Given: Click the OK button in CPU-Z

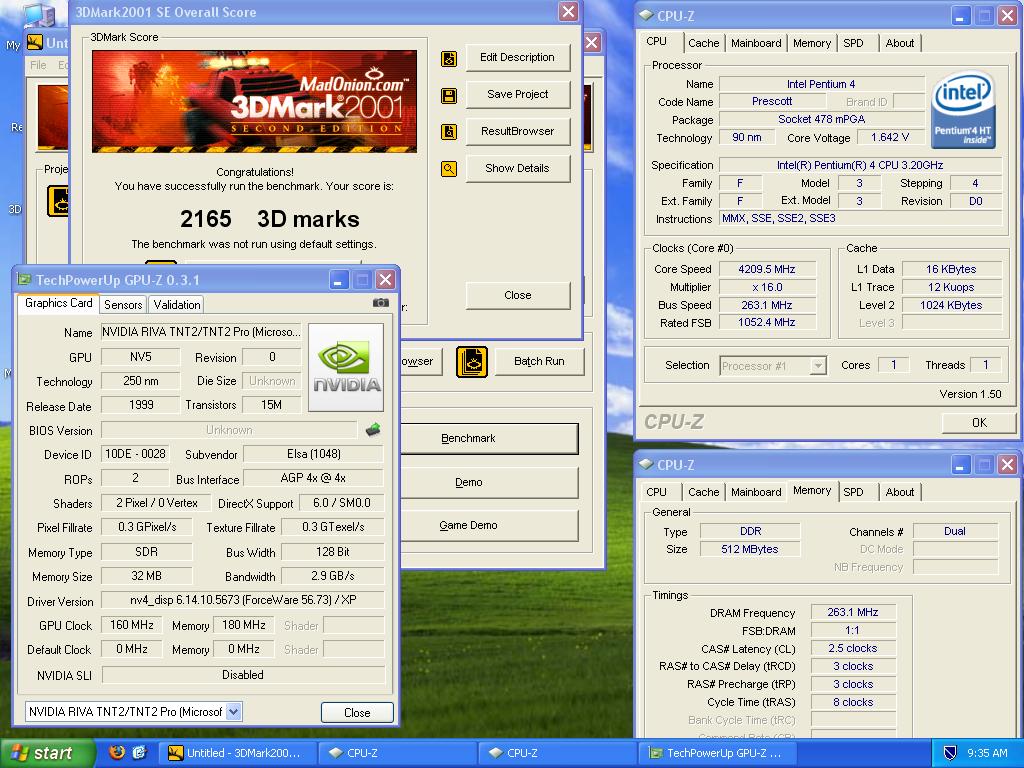Looking at the screenshot, I should tap(978, 423).
